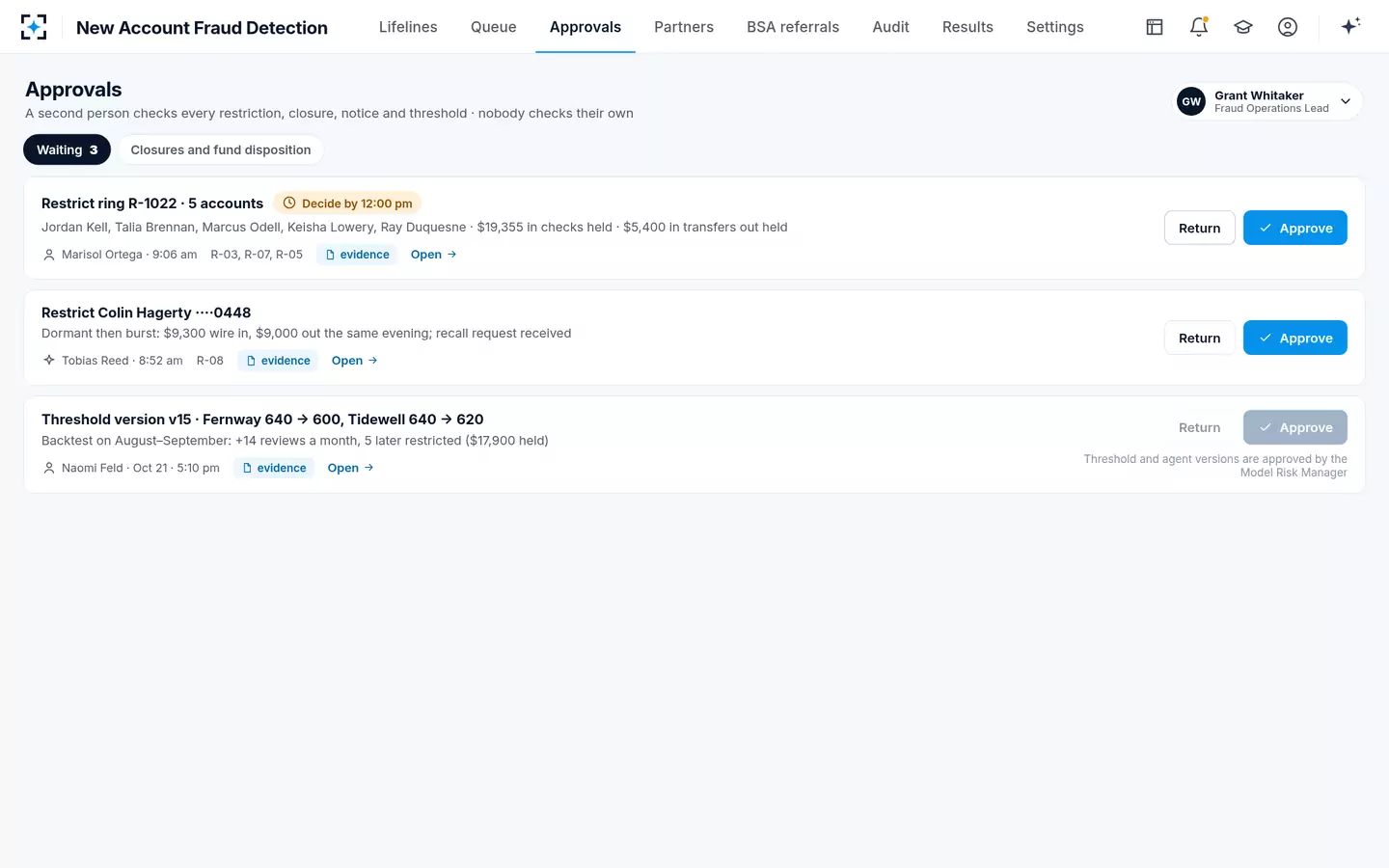Screen dimensions: 1389x868
Task: View the Audit tab
Action: point(891,27)
